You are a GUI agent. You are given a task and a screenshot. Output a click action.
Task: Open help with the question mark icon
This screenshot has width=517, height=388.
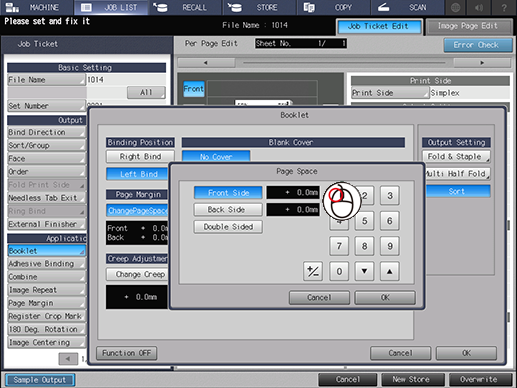tap(504, 7)
